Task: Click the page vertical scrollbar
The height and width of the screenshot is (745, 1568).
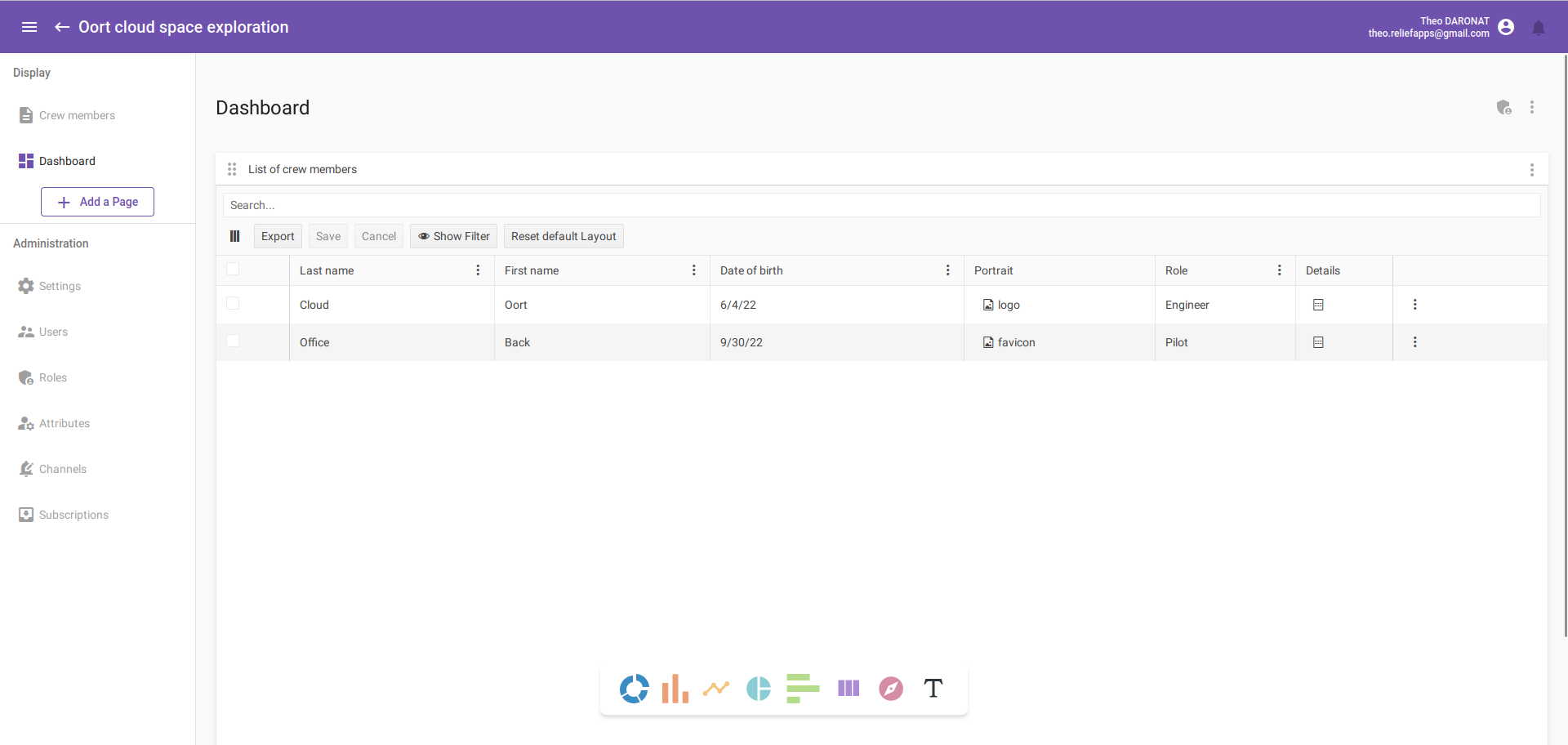Action: [x=1565, y=345]
